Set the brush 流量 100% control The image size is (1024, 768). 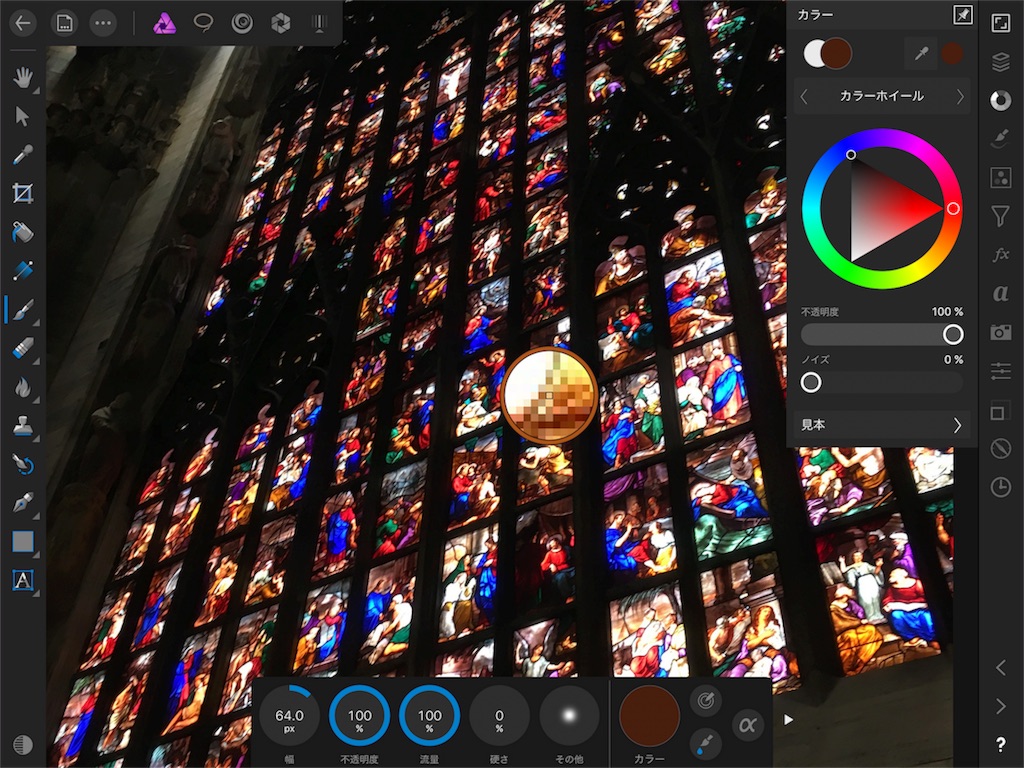tap(429, 716)
